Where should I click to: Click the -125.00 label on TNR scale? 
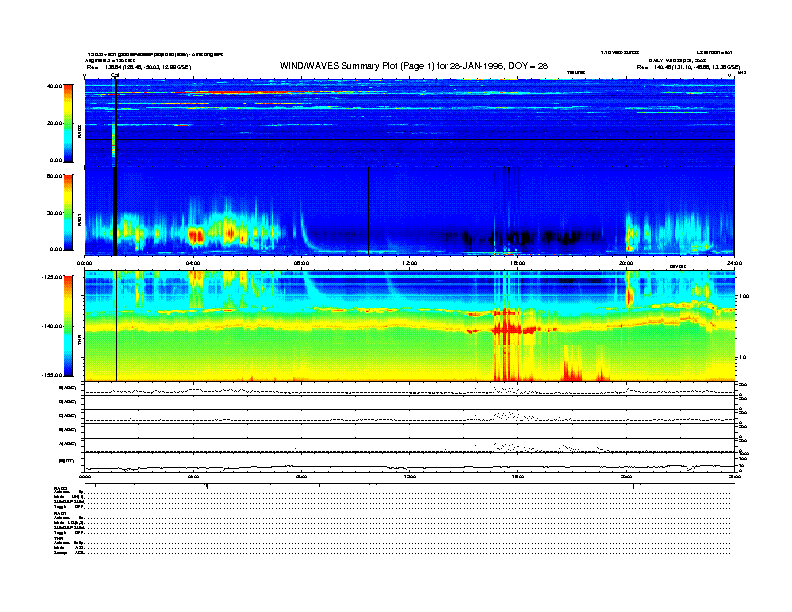tap(51, 277)
